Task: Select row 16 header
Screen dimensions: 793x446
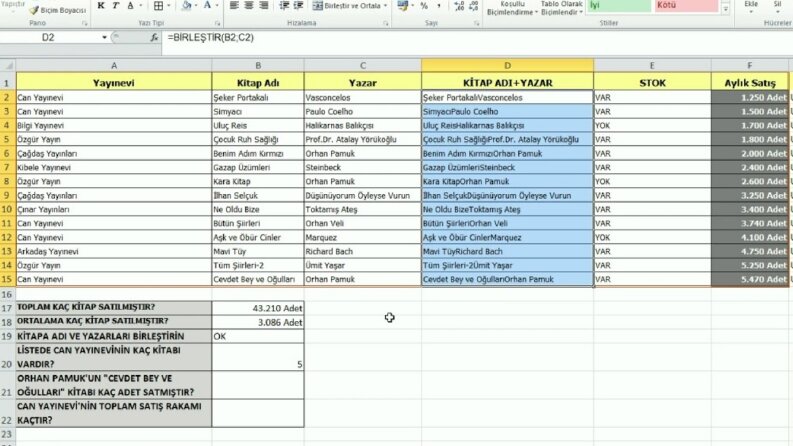Action: point(7,294)
